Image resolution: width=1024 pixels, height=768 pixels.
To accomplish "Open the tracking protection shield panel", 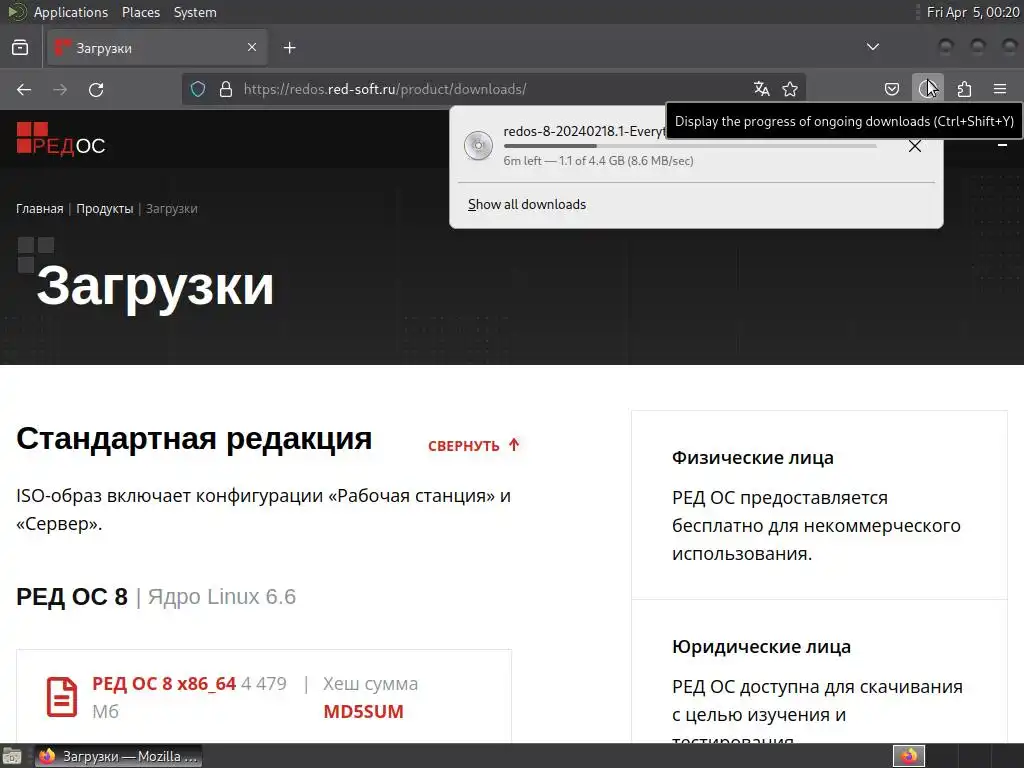I will point(198,89).
